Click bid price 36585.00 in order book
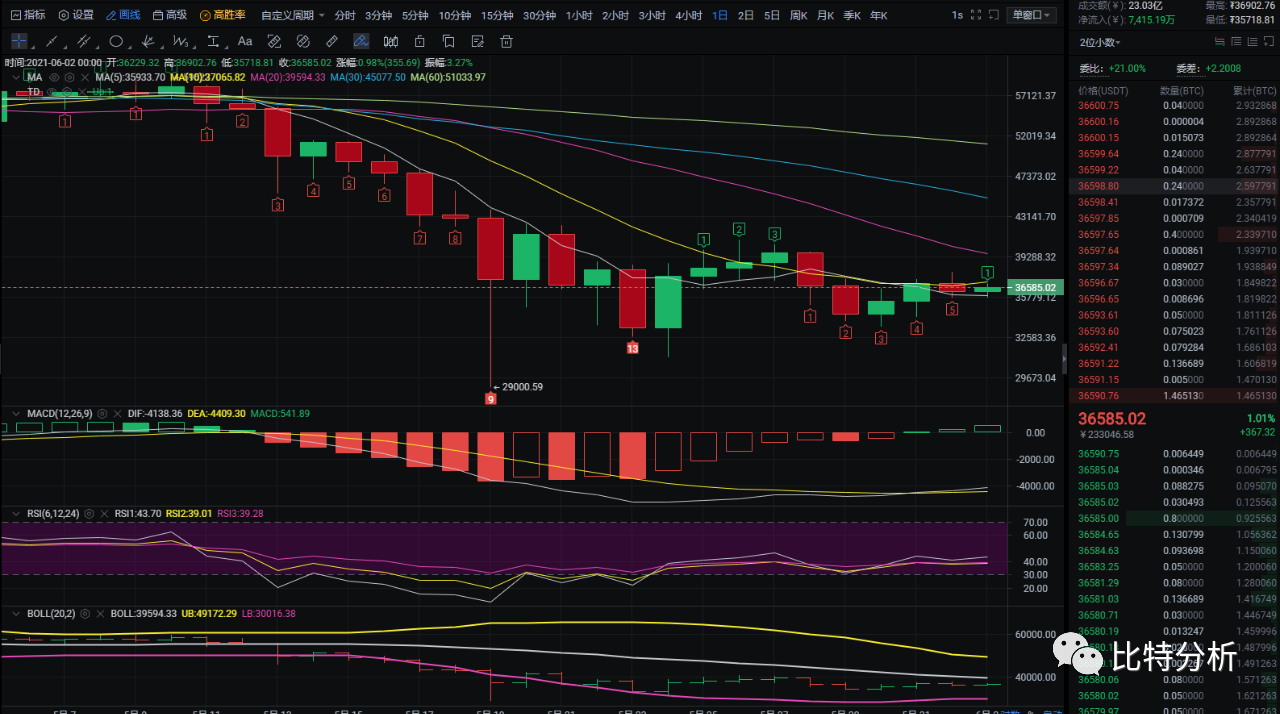This screenshot has height=714, width=1280. (1099, 518)
